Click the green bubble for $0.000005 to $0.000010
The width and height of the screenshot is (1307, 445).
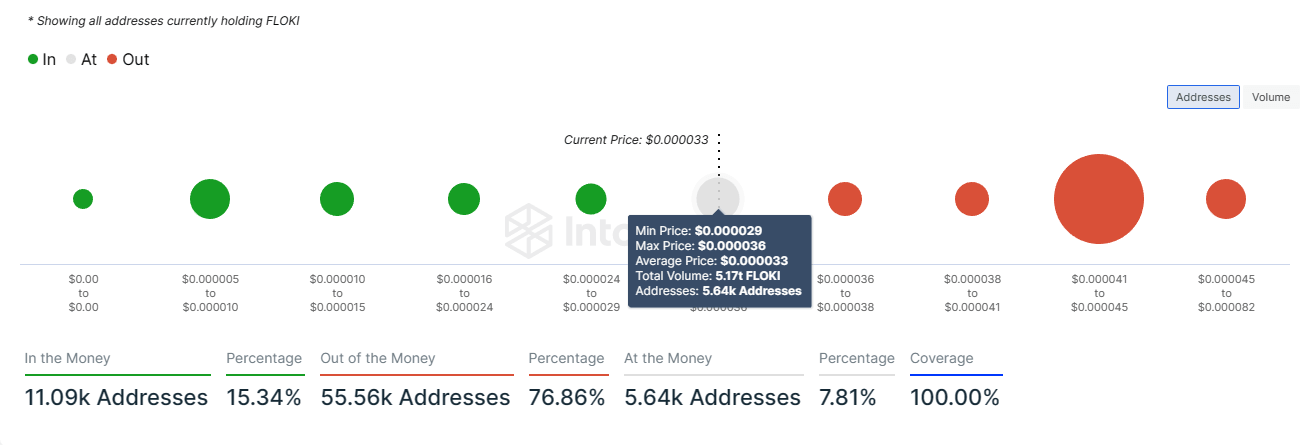(x=210, y=199)
